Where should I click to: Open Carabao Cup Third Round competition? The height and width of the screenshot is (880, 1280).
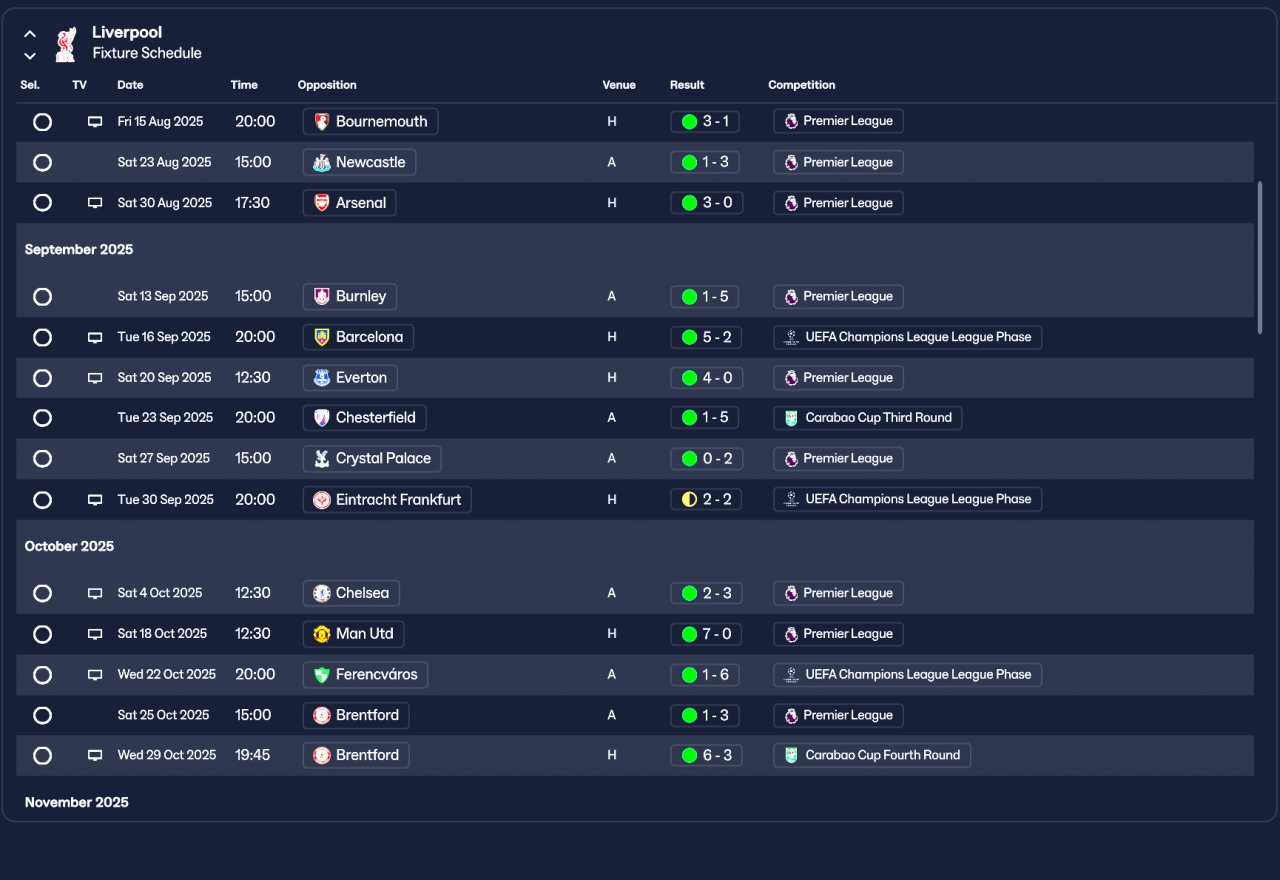pos(868,418)
